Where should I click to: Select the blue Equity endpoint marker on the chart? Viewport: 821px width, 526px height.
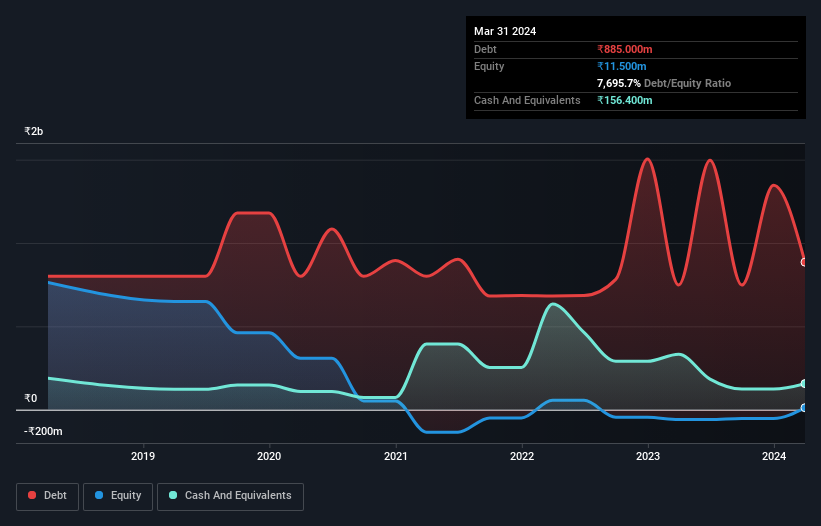coord(804,408)
